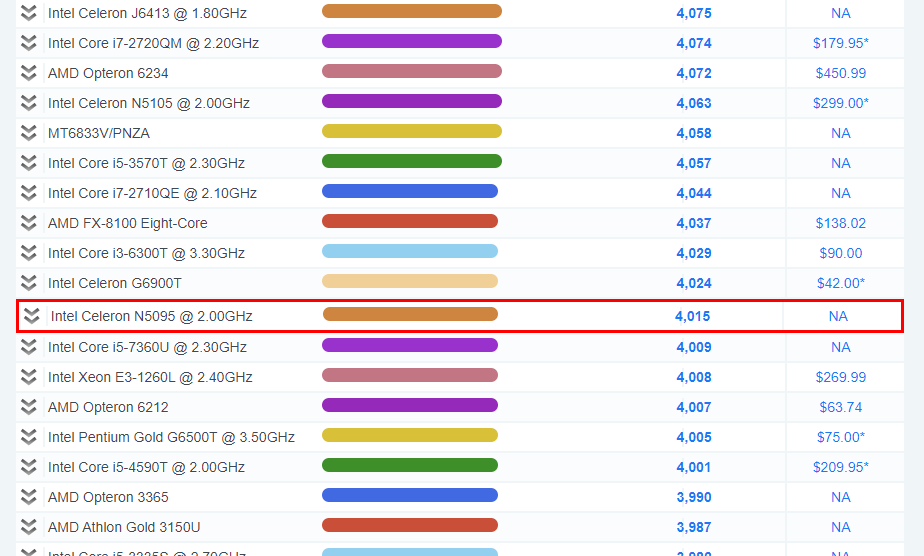
Task: Open the AMD Opteron 6212 link
Action: (x=108, y=407)
